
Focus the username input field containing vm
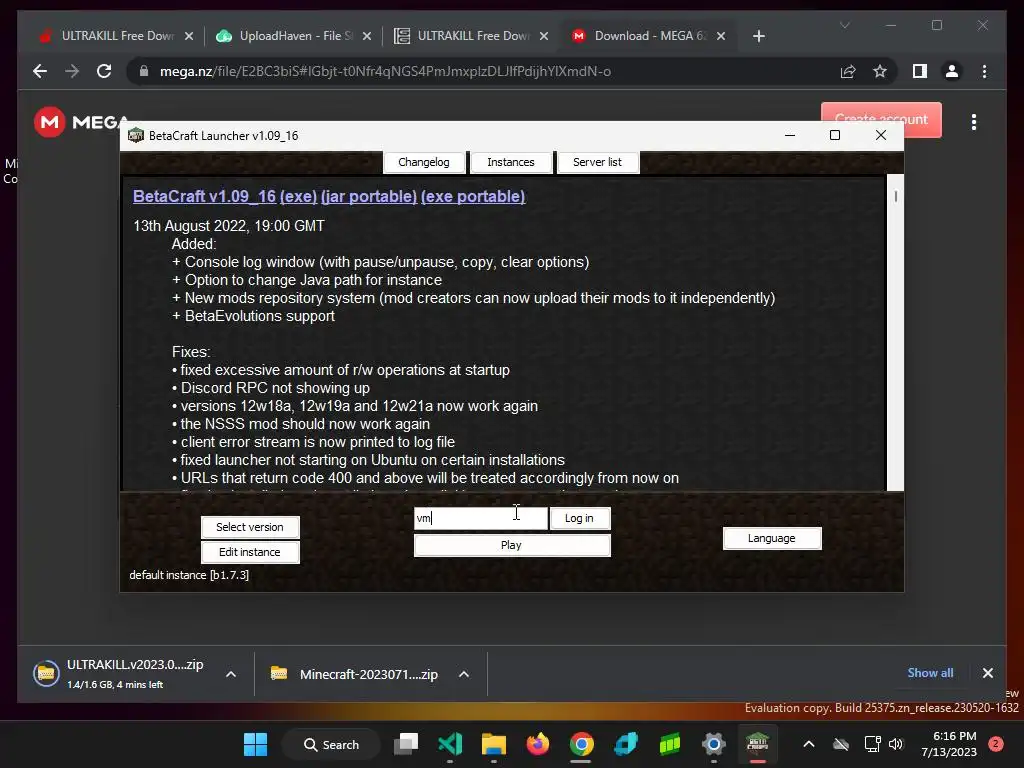point(481,518)
